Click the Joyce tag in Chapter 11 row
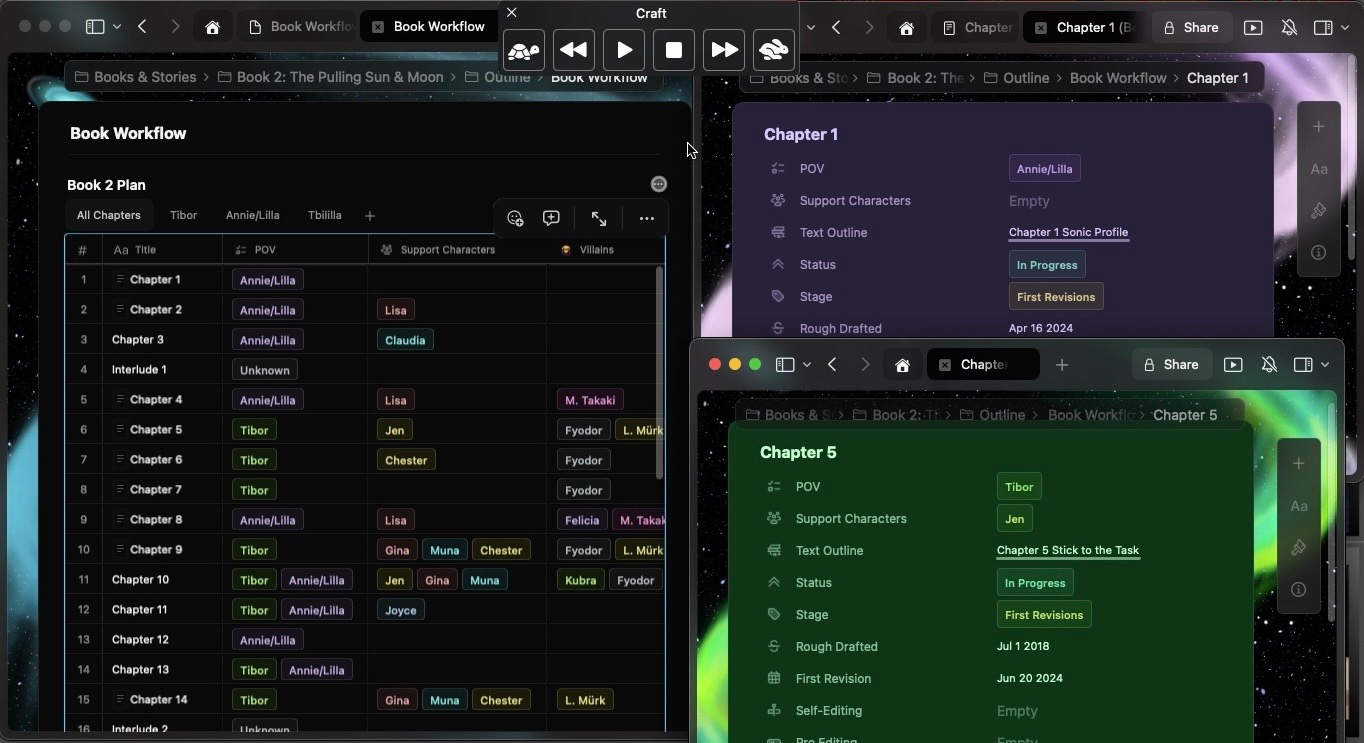 [400, 610]
